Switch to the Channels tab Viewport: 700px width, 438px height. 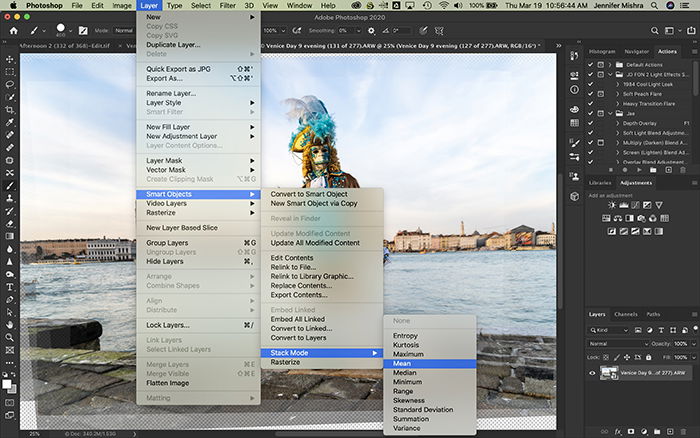pos(625,314)
